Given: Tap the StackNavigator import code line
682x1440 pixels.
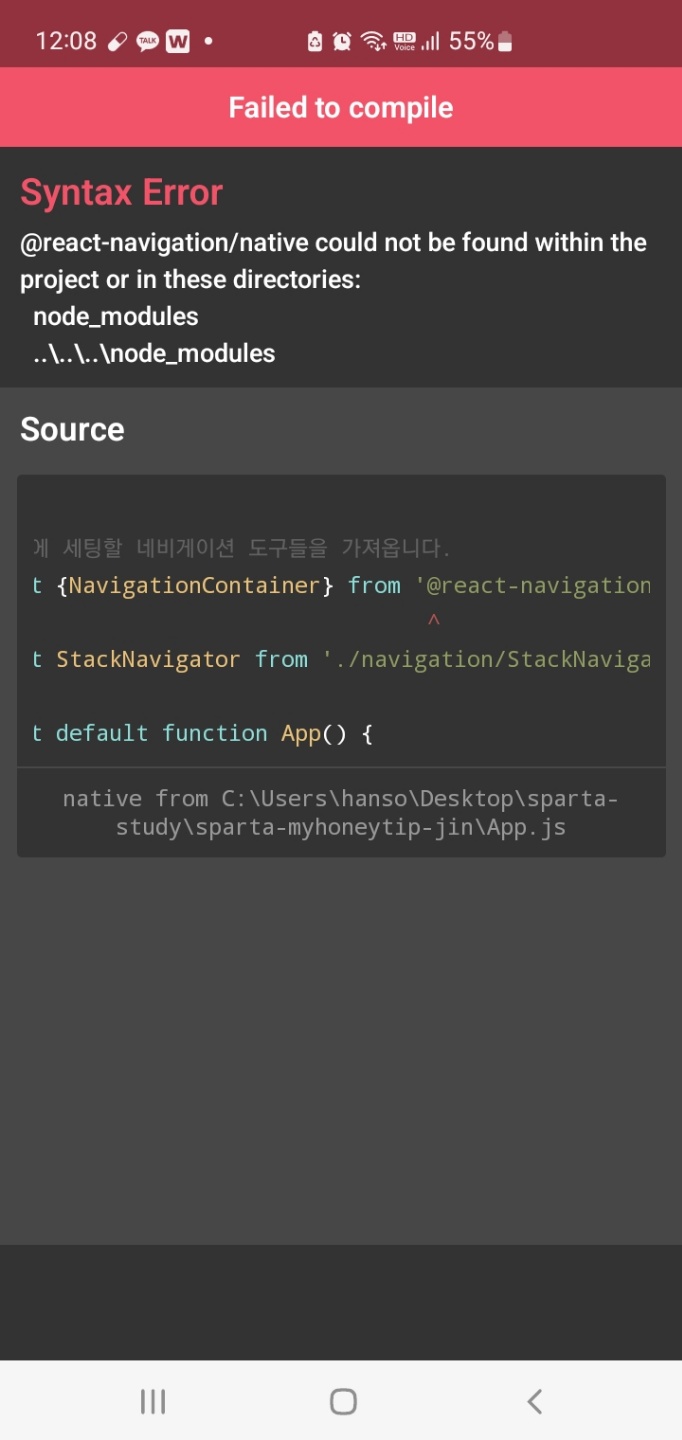Looking at the screenshot, I should (341, 659).
